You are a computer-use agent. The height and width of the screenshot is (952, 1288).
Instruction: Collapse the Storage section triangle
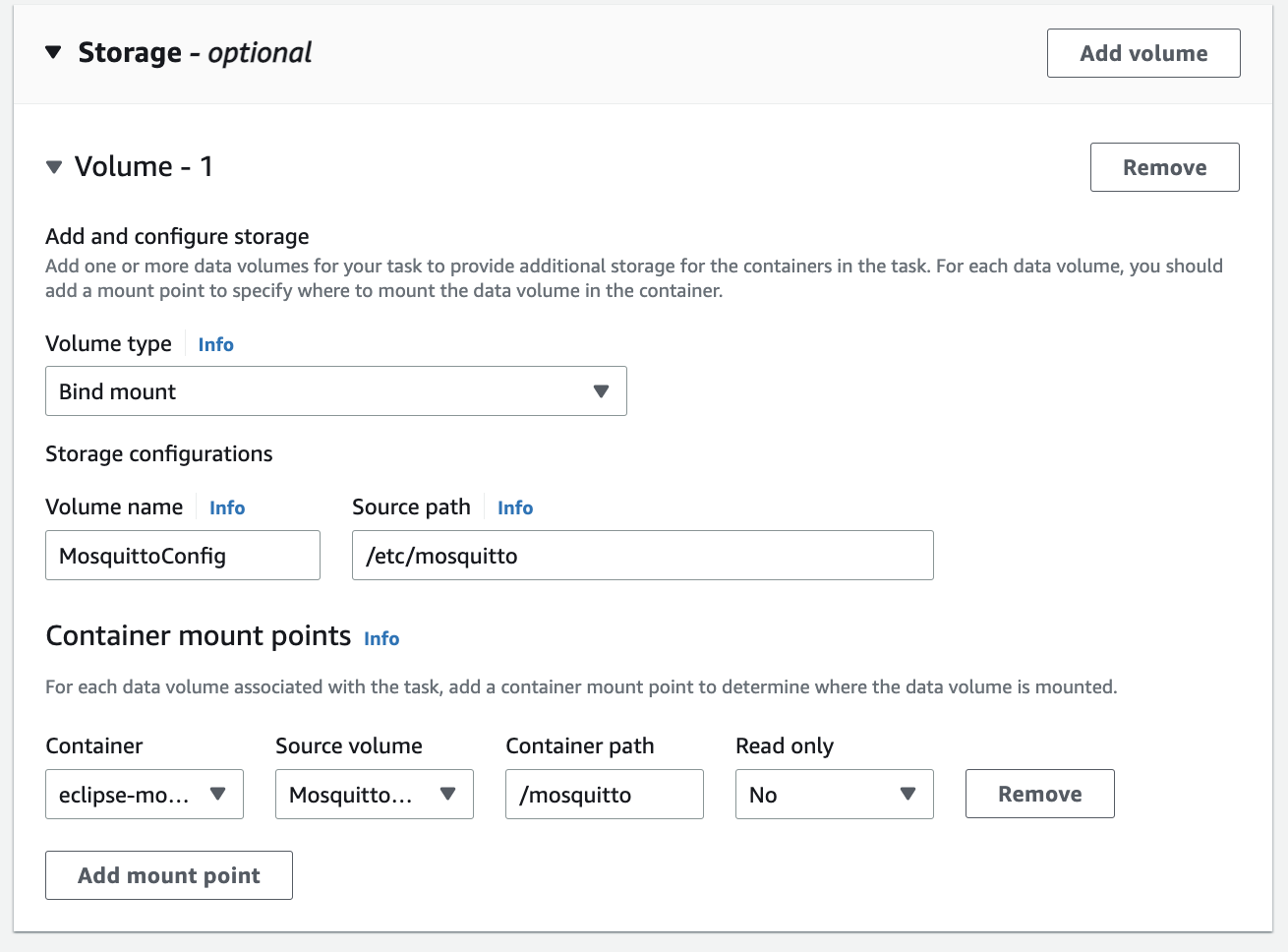pos(54,52)
